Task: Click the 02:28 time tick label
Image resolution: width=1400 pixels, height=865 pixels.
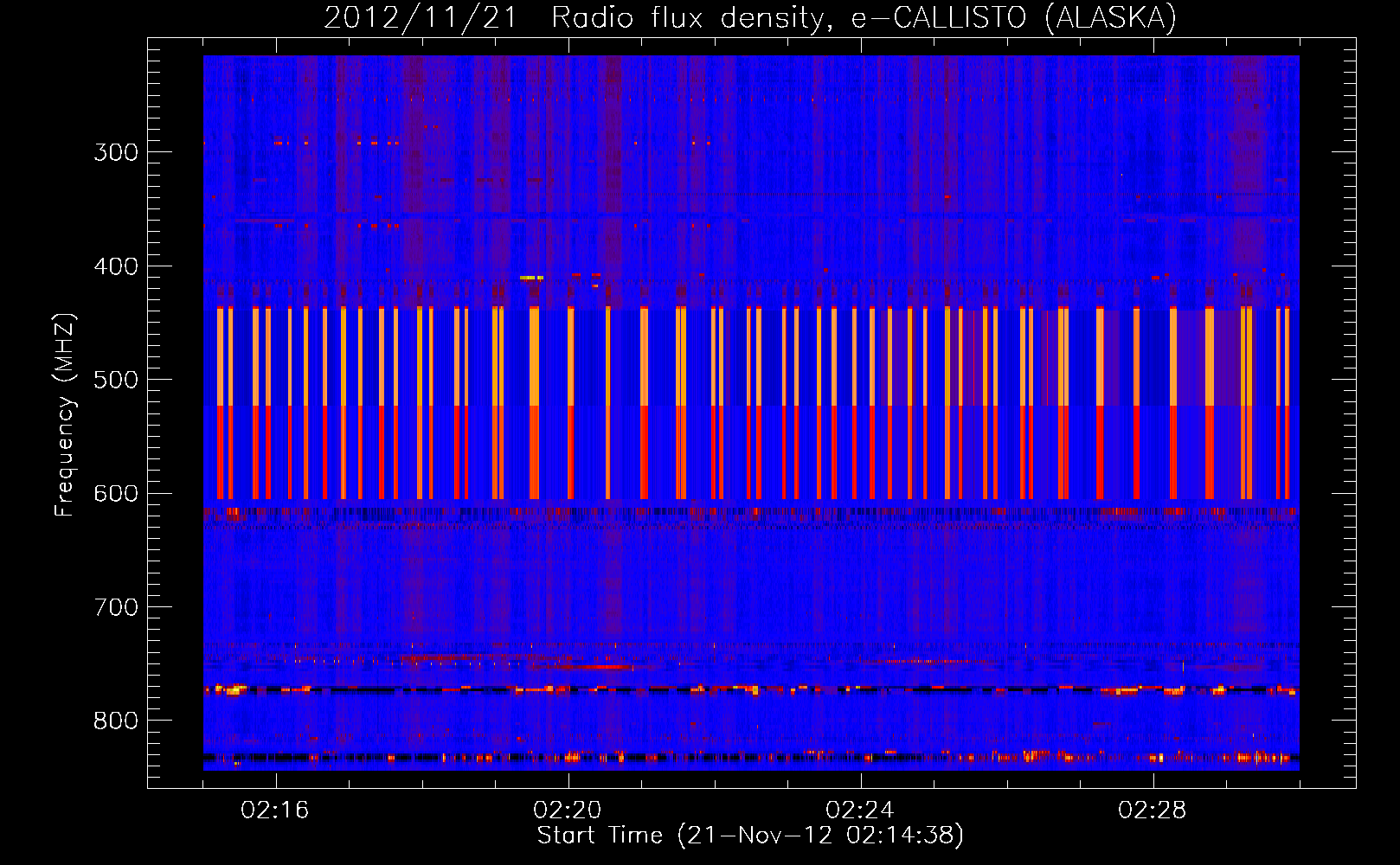Action: 1153,811
